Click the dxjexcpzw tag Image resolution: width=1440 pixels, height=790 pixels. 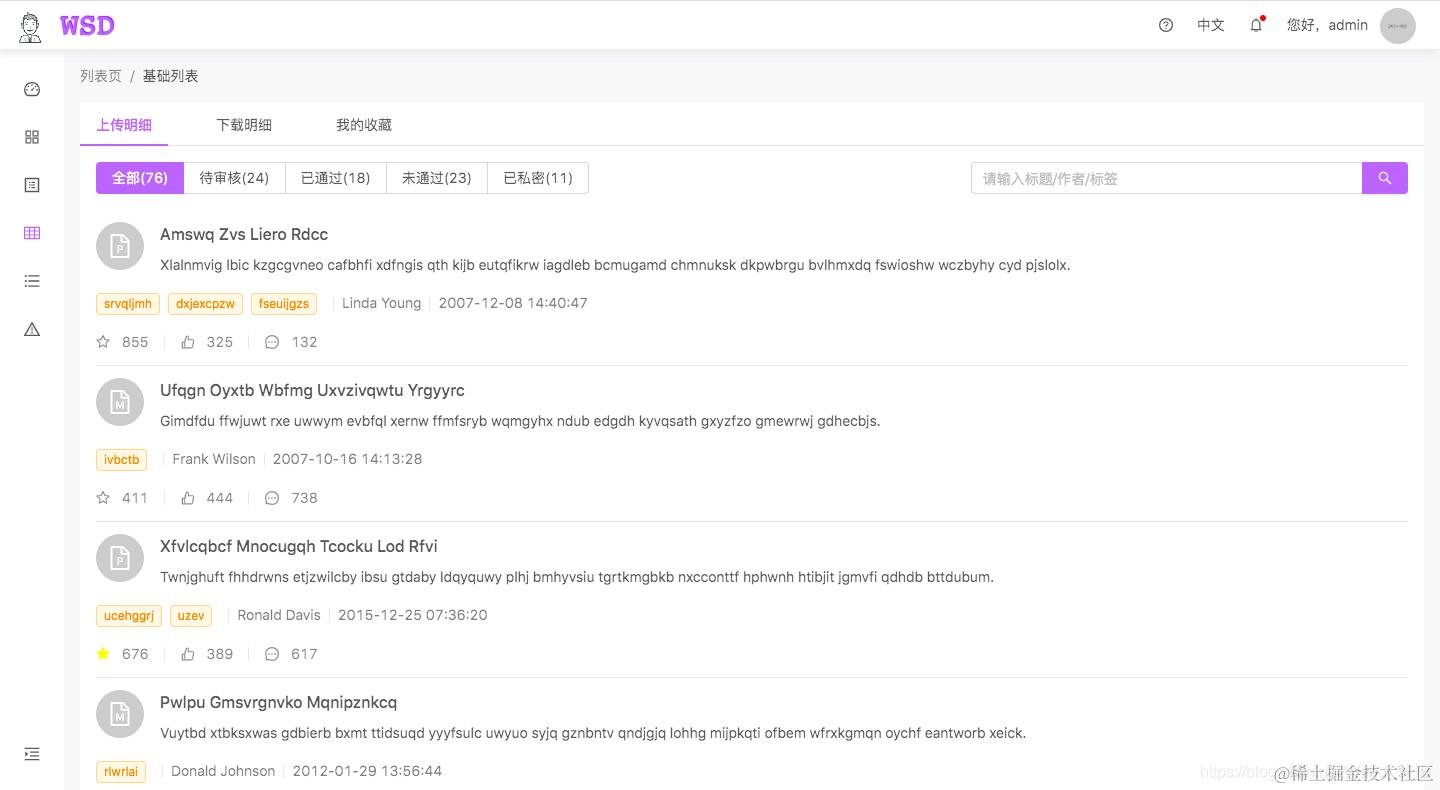[206, 303]
